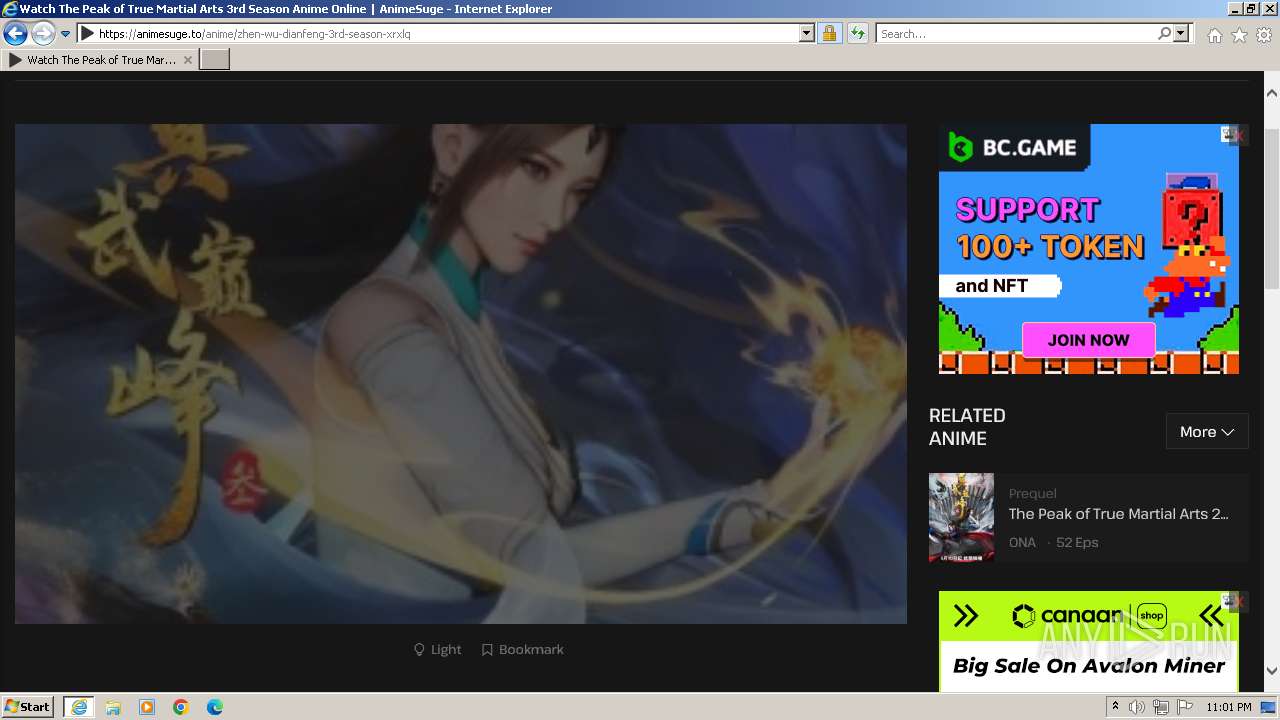Click the network tray icon
The height and width of the screenshot is (720, 1280).
tap(1161, 707)
